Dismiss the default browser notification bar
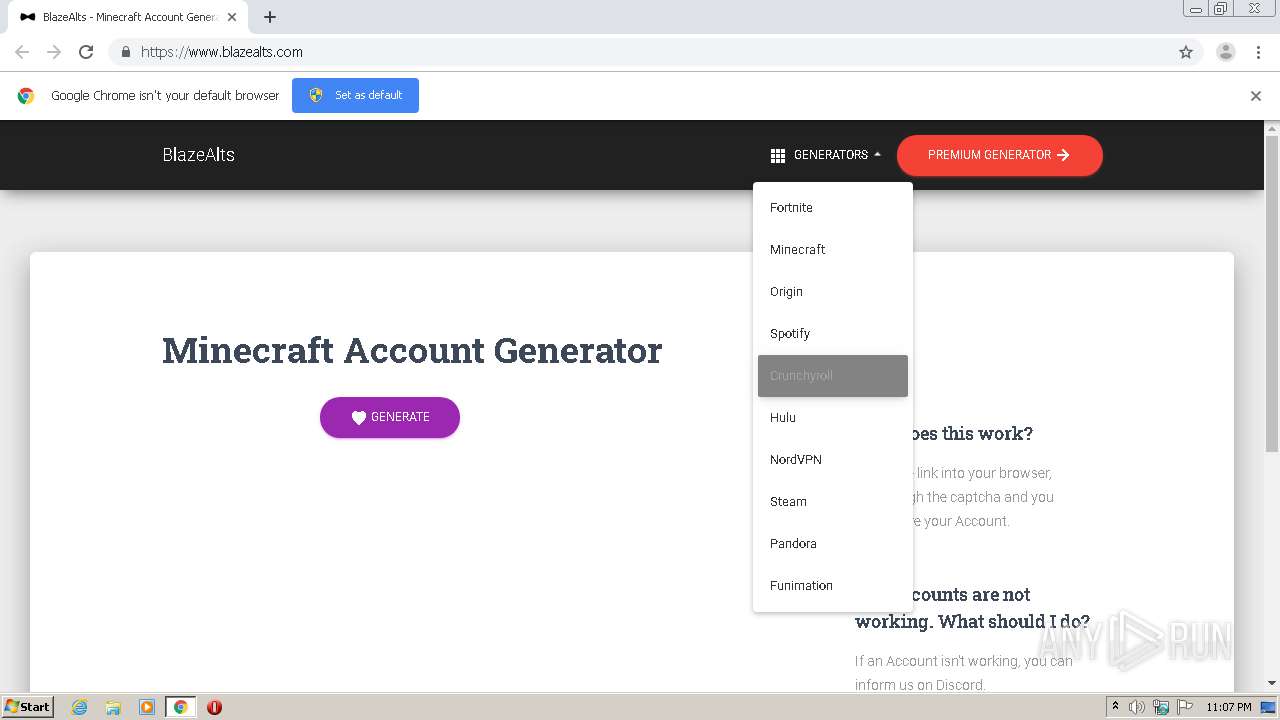 [1256, 96]
